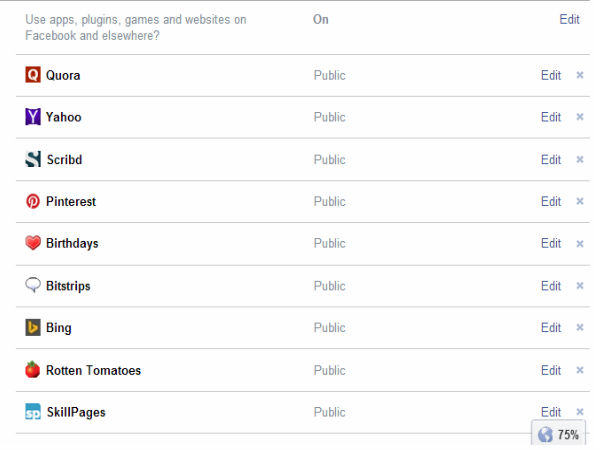Click the Quora app icon
Screen dimensions: 600x450
(33, 75)
